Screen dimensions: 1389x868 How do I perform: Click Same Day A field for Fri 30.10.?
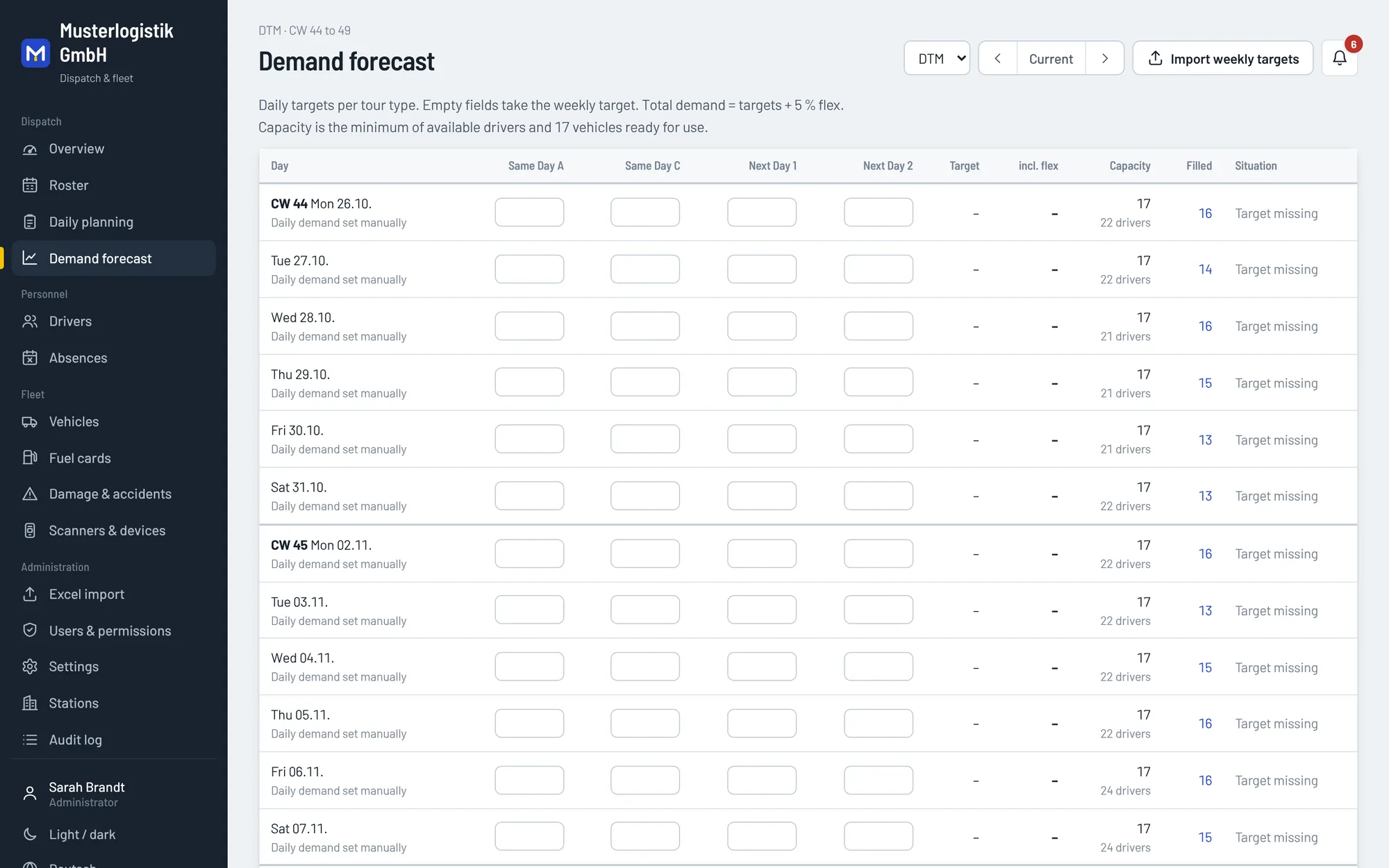coord(529,439)
